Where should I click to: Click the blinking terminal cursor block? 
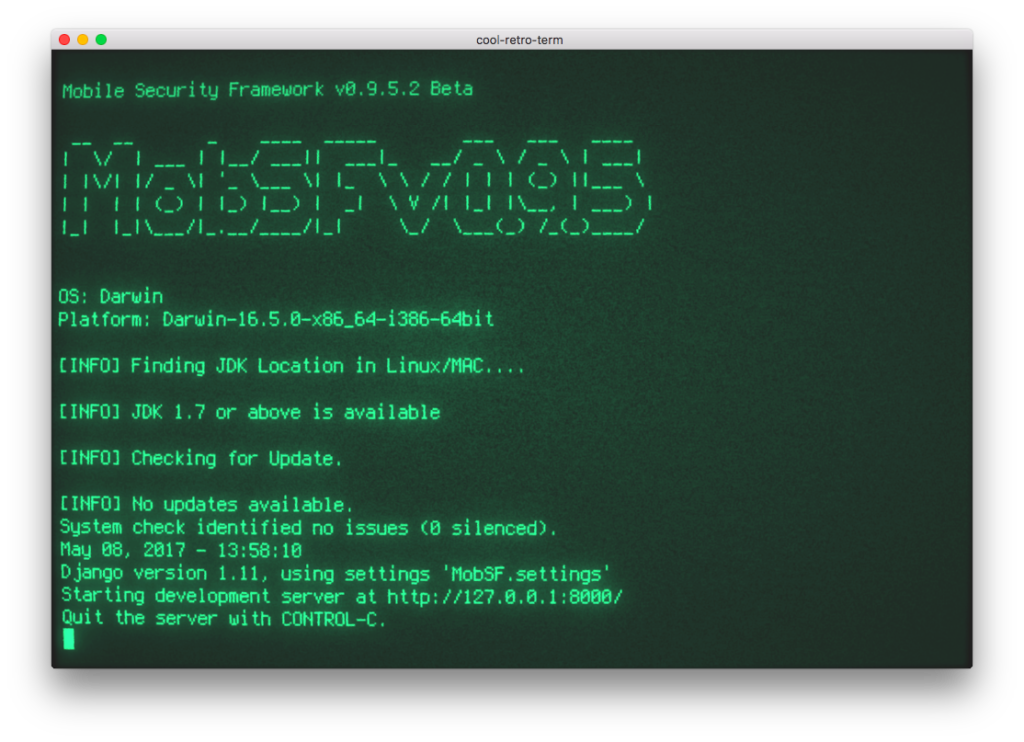pos(69,639)
